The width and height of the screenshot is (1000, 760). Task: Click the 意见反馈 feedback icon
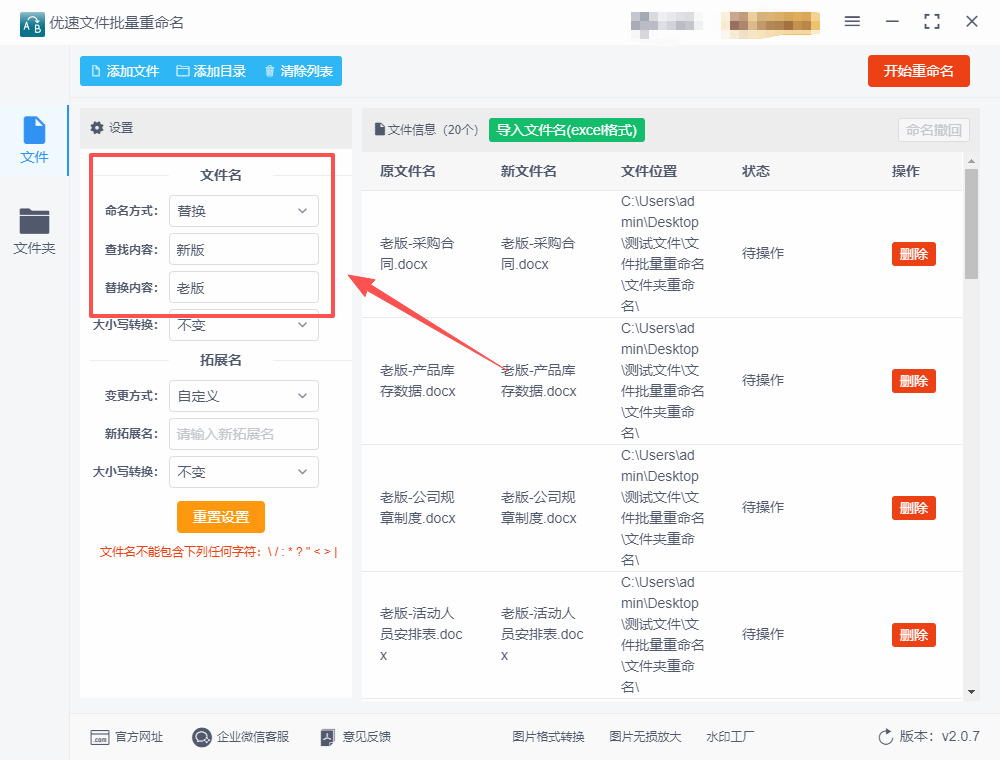click(x=327, y=737)
